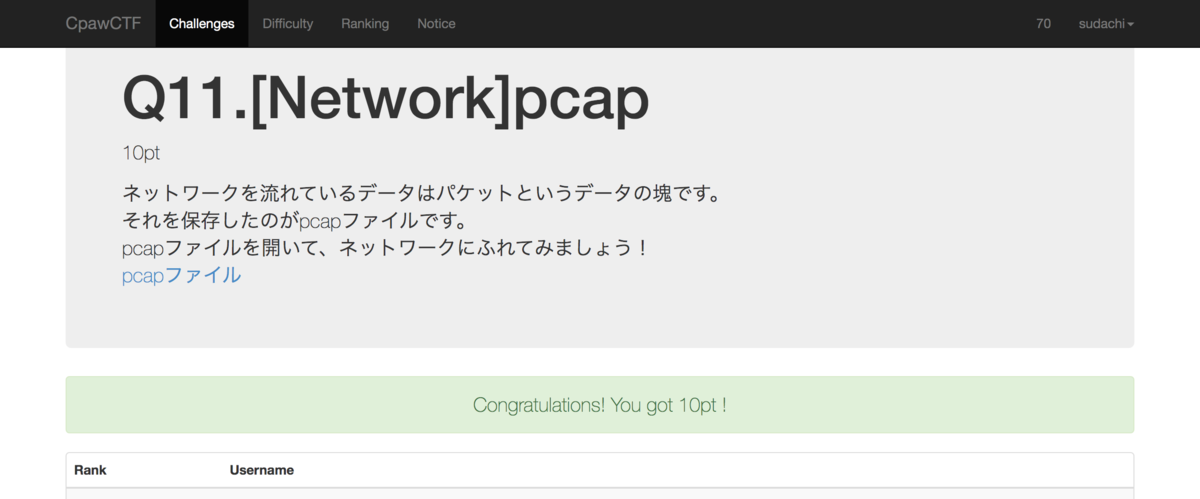Click the line pcapファイルを開いて、ネットワークにふれてみましょう
The width and height of the screenshot is (1200, 499).
tap(386, 247)
